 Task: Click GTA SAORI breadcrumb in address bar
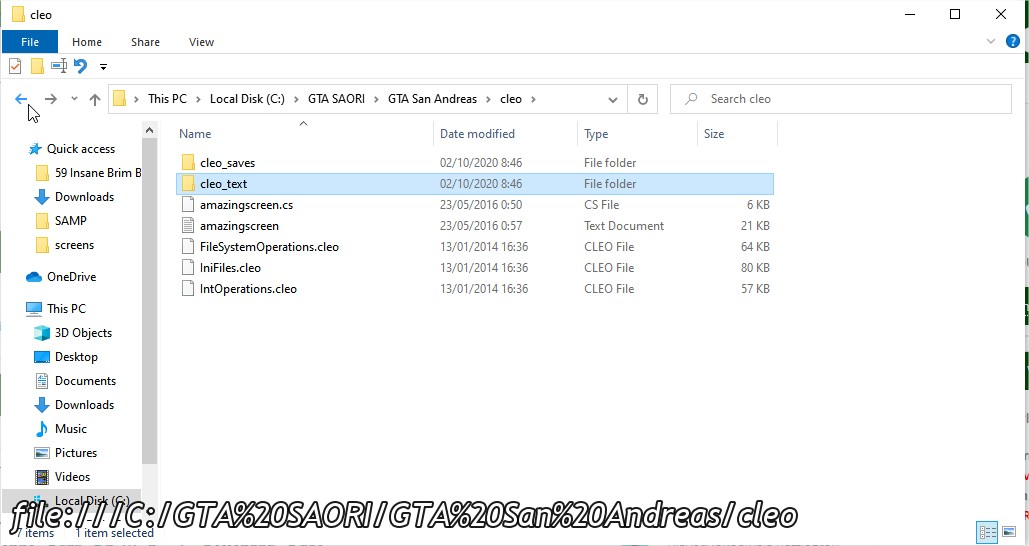point(336,99)
